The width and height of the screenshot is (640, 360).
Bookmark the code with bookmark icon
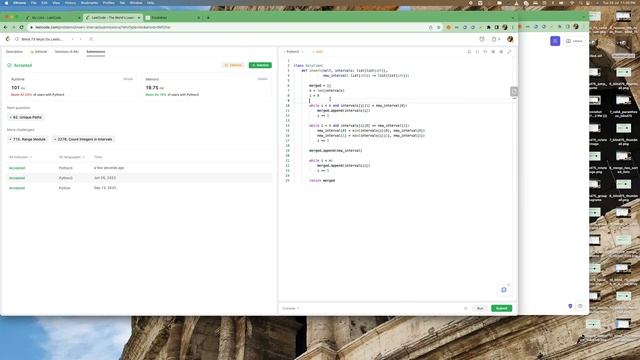tap(469, 52)
